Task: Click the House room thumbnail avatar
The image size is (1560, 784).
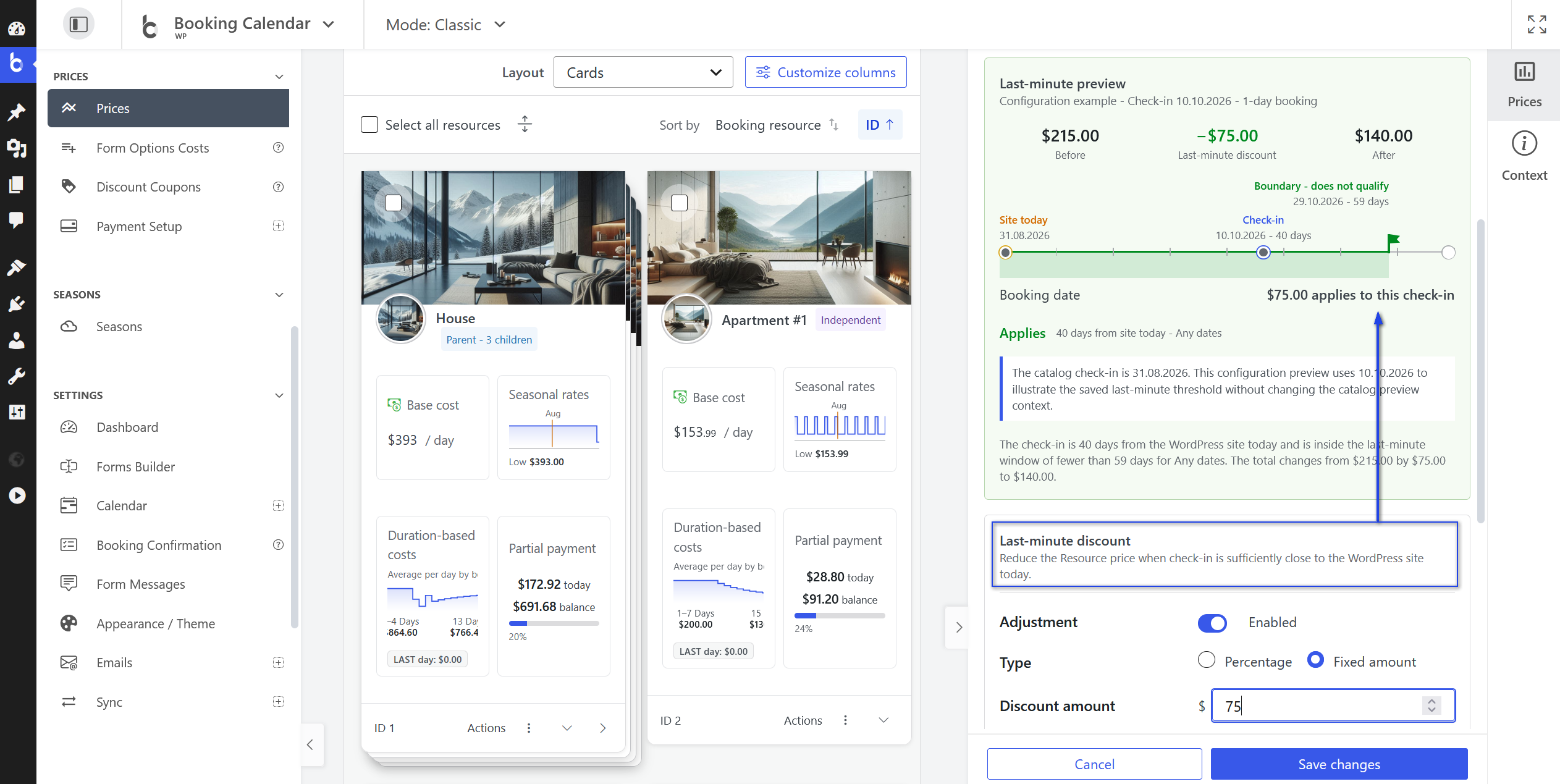Action: (400, 319)
